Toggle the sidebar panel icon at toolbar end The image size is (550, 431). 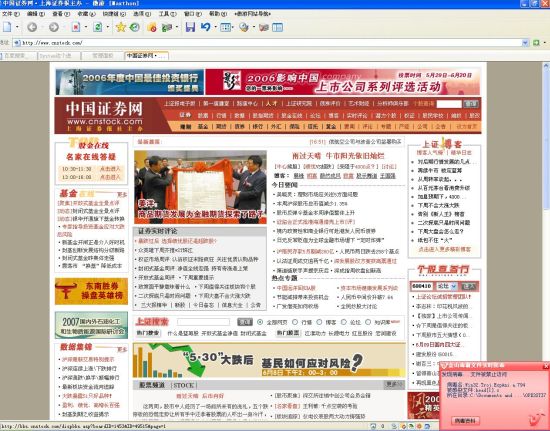click(x=277, y=27)
